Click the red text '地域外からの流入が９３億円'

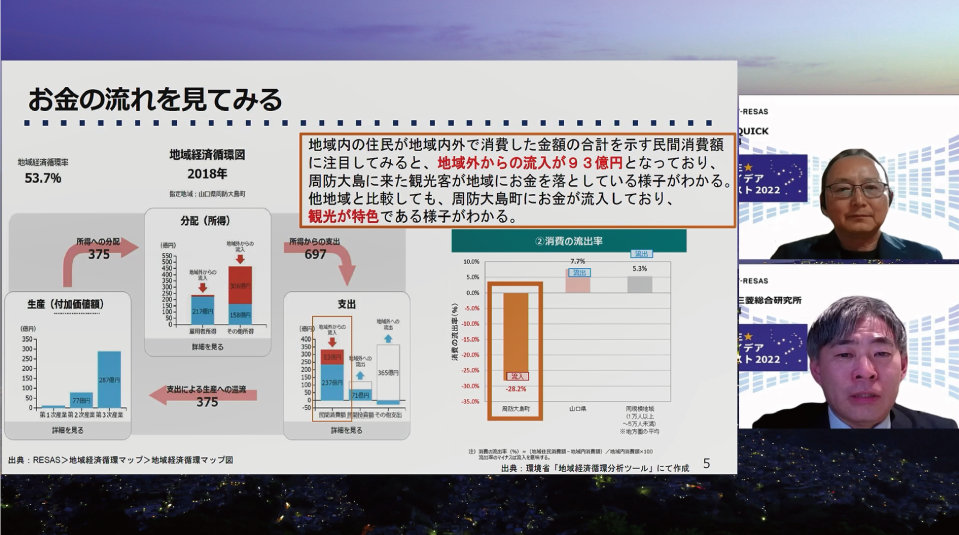tap(530, 163)
